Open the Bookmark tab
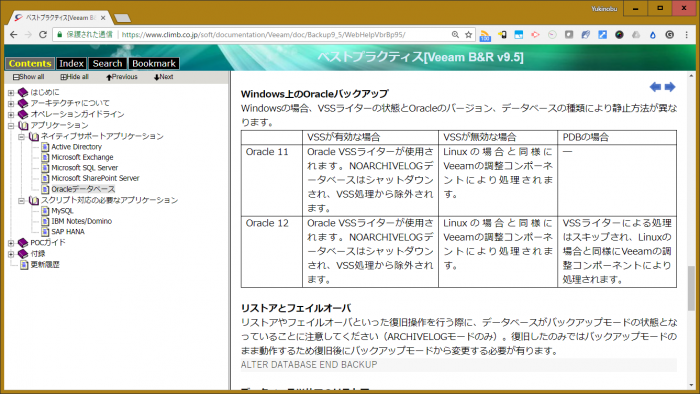Viewport: 700px width, 394px height. (154, 63)
